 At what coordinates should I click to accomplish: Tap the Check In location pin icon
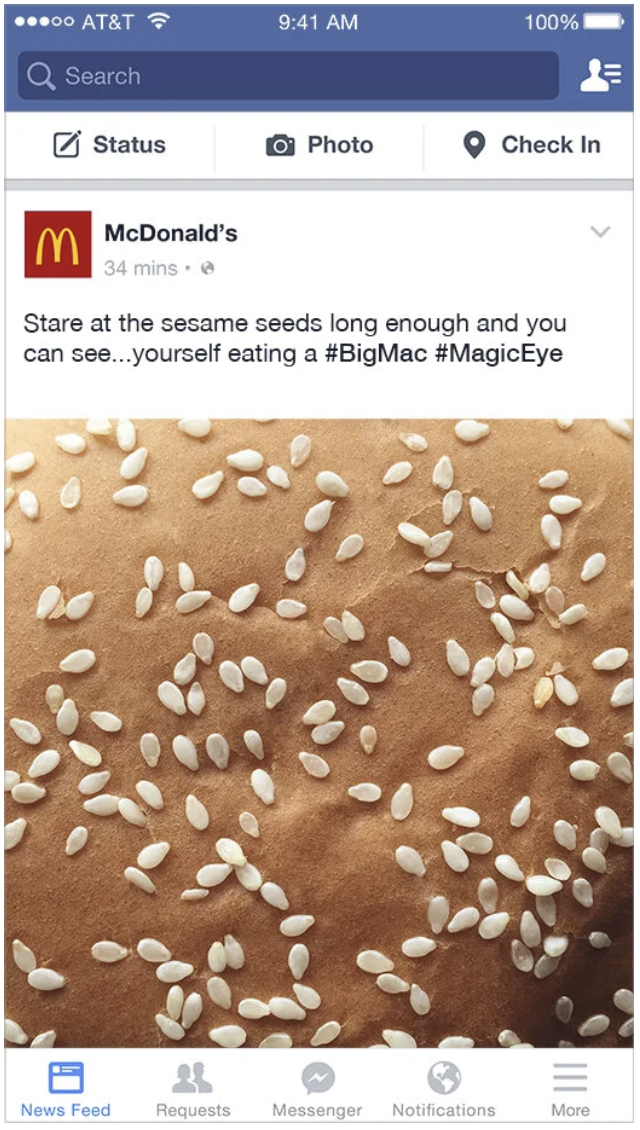coord(474,145)
